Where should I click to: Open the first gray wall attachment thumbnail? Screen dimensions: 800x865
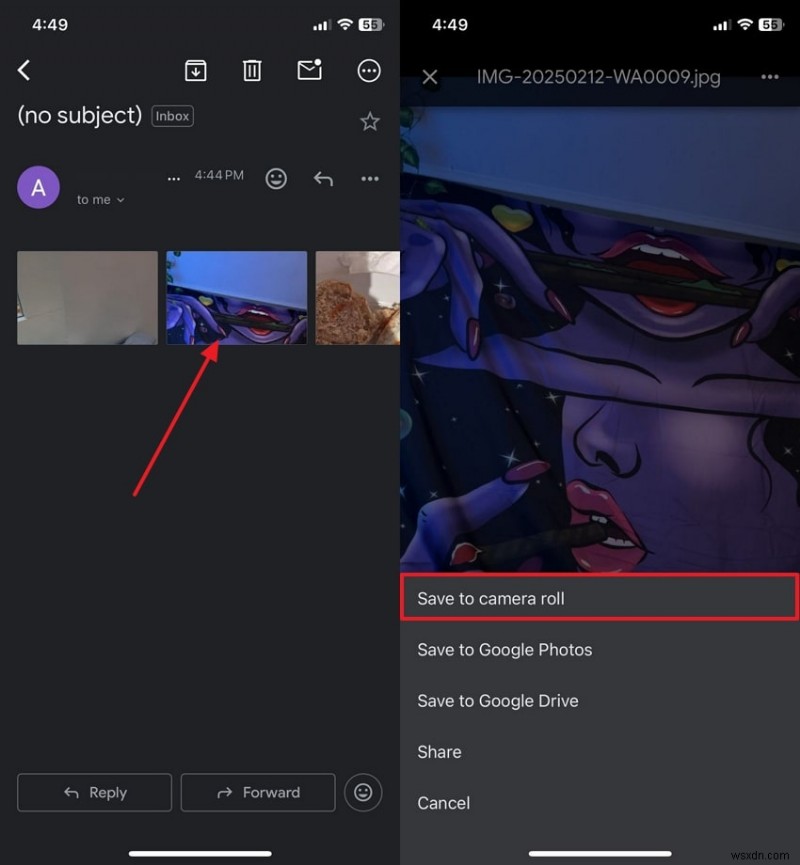(87, 298)
